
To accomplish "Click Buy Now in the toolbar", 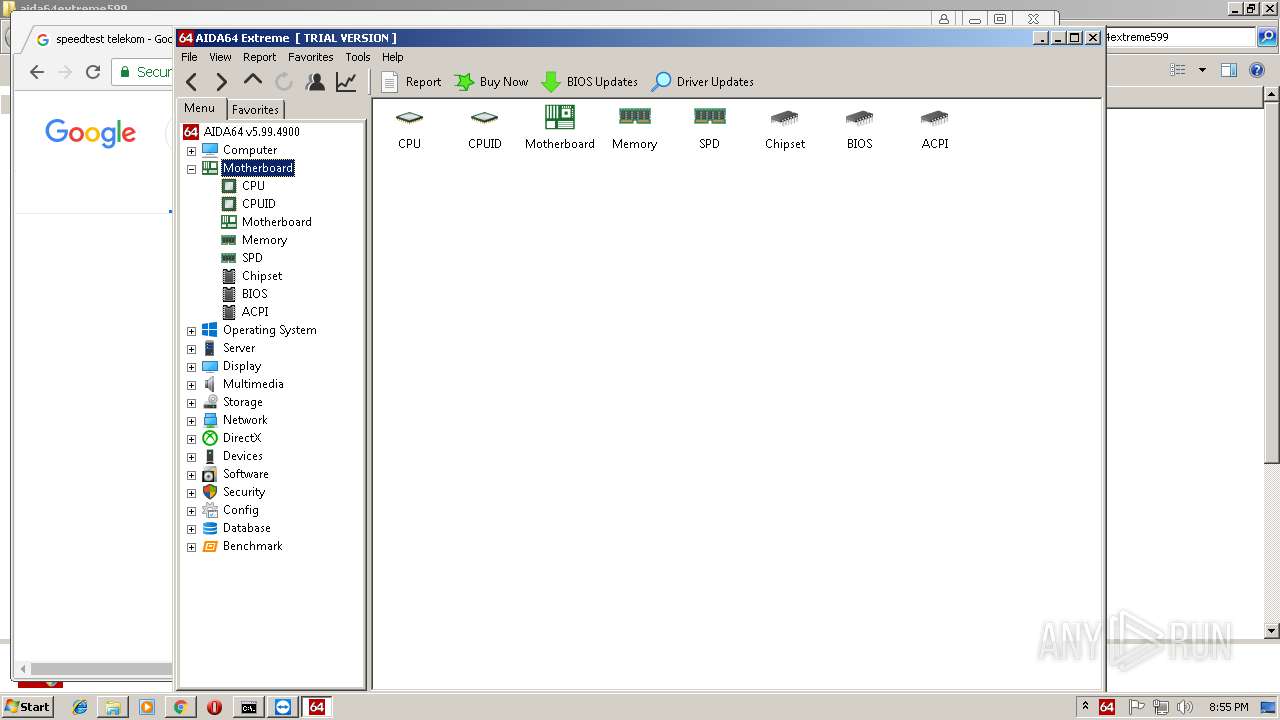I will pyautogui.click(x=491, y=82).
